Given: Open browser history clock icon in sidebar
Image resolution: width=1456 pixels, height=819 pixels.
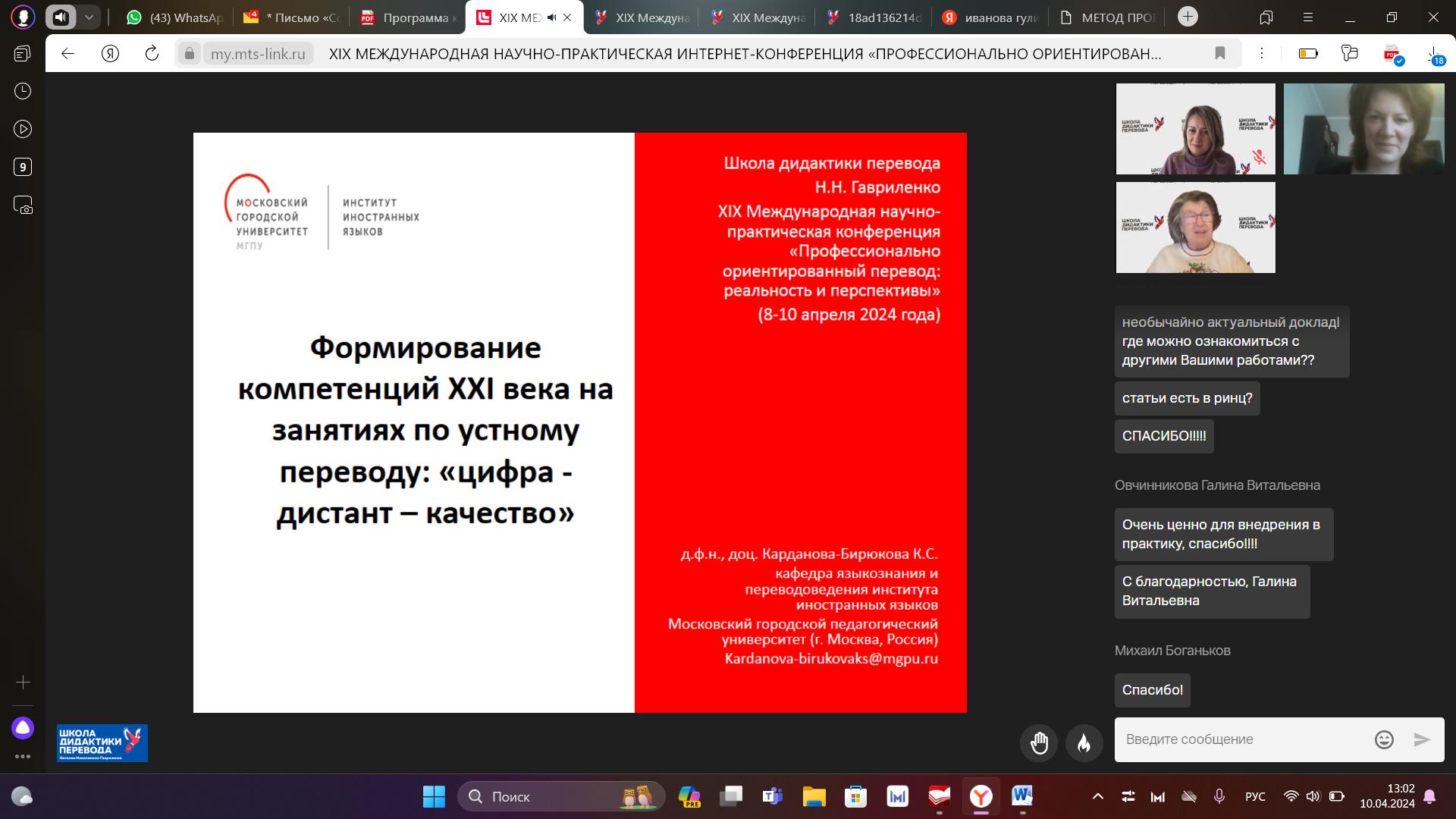Looking at the screenshot, I should pos(23,91).
